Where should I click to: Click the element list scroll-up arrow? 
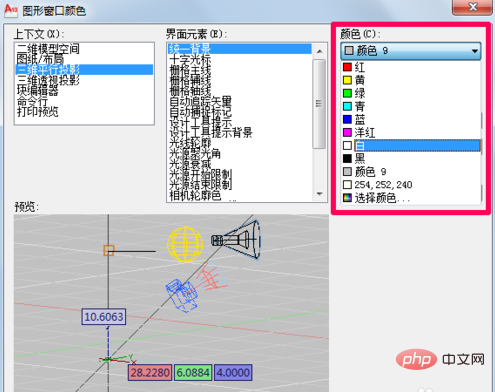coord(319,51)
